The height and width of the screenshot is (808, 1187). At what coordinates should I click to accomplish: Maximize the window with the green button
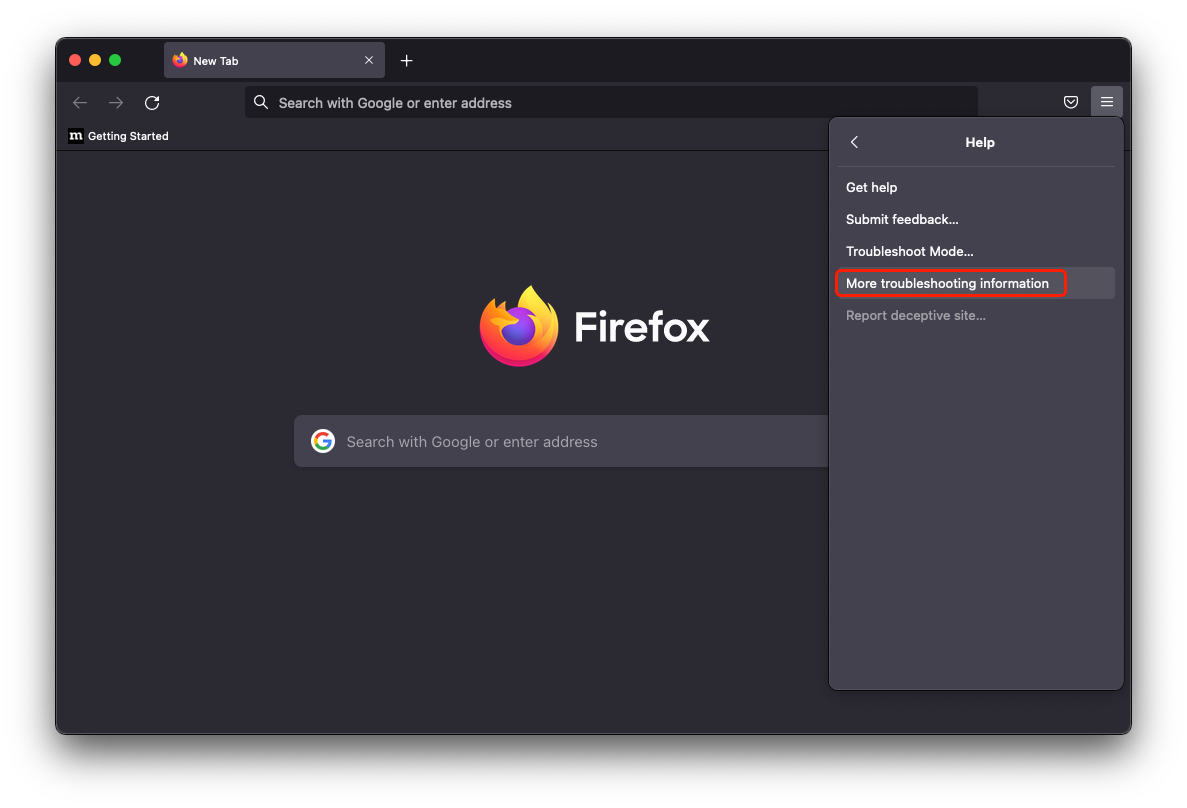[x=115, y=61]
